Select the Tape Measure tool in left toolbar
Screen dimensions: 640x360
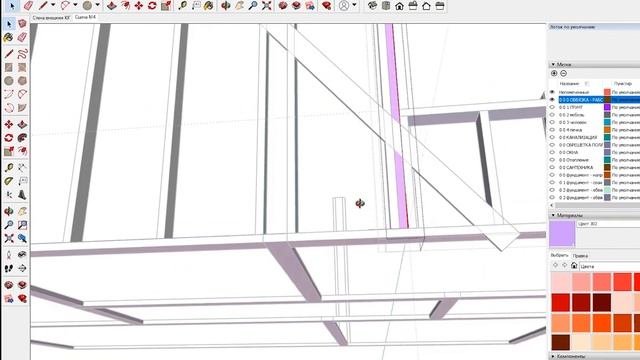coord(9,167)
